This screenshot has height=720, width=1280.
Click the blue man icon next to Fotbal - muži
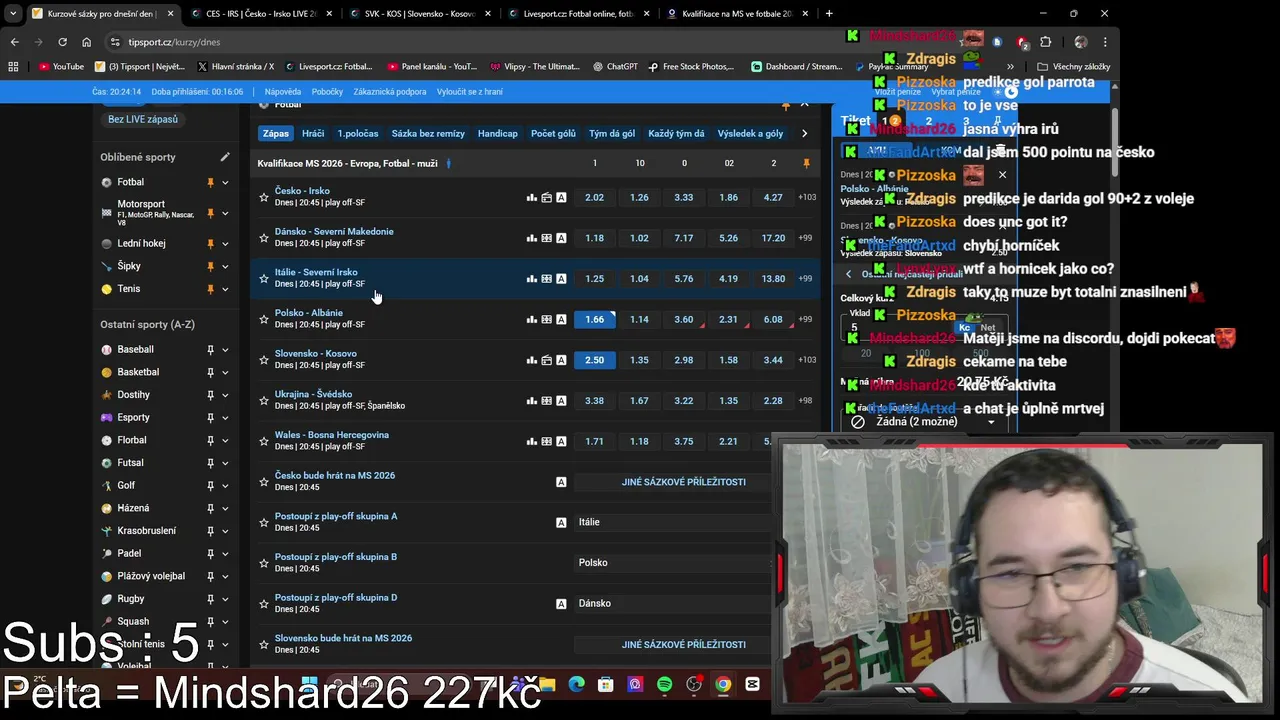click(448, 163)
